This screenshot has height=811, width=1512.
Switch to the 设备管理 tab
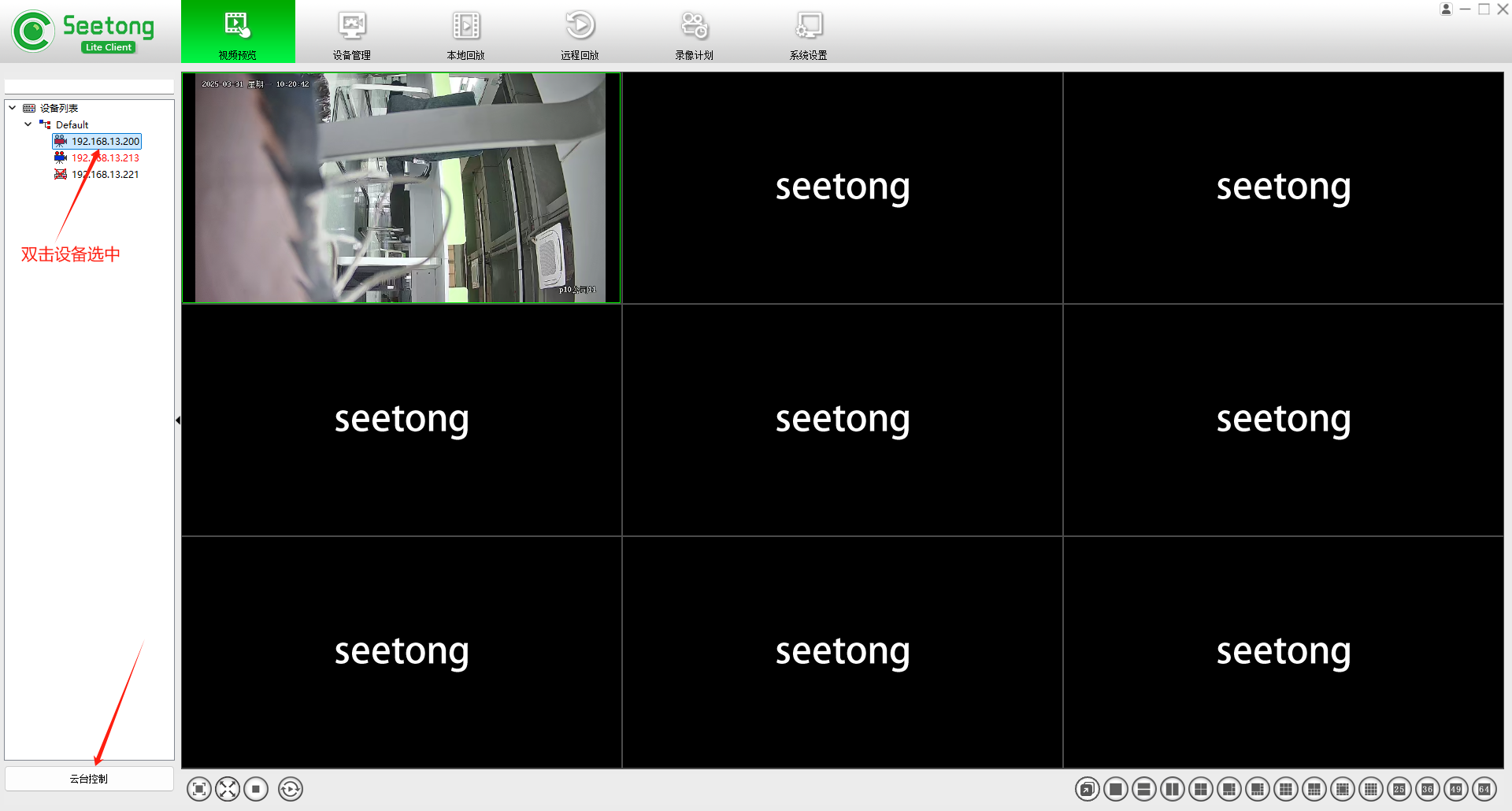pos(352,31)
